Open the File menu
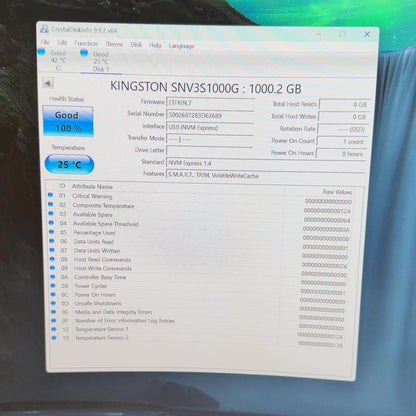The image size is (416, 416). pyautogui.click(x=45, y=42)
